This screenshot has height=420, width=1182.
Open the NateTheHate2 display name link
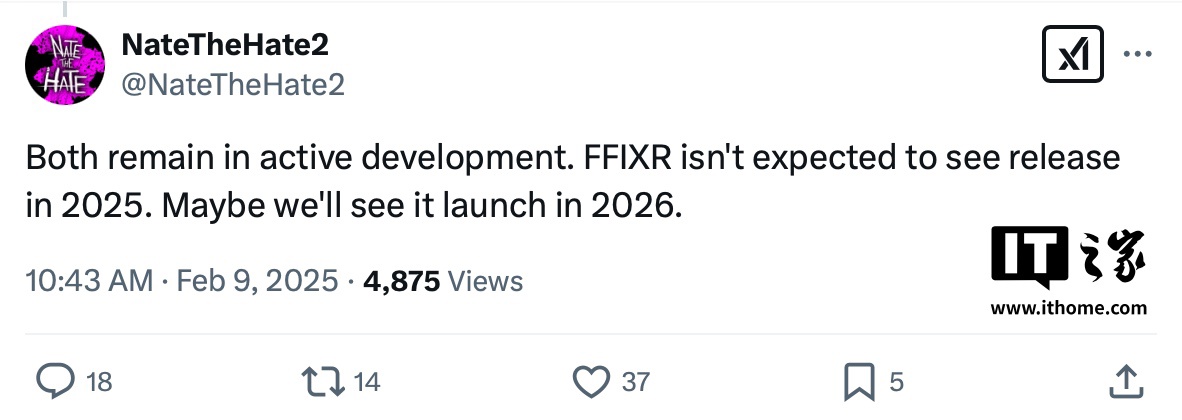[x=225, y=45]
